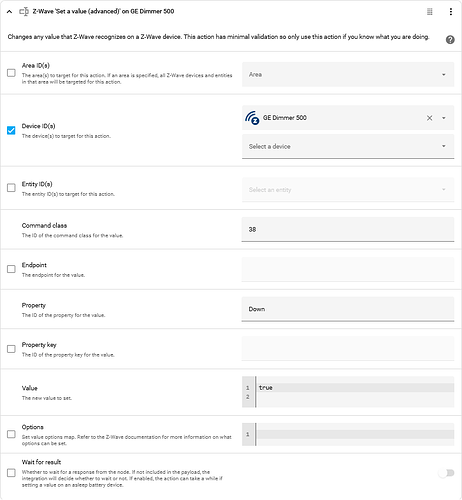Click the Z-Wave action device icon in header
The image size is (462, 500).
click(x=24, y=12)
